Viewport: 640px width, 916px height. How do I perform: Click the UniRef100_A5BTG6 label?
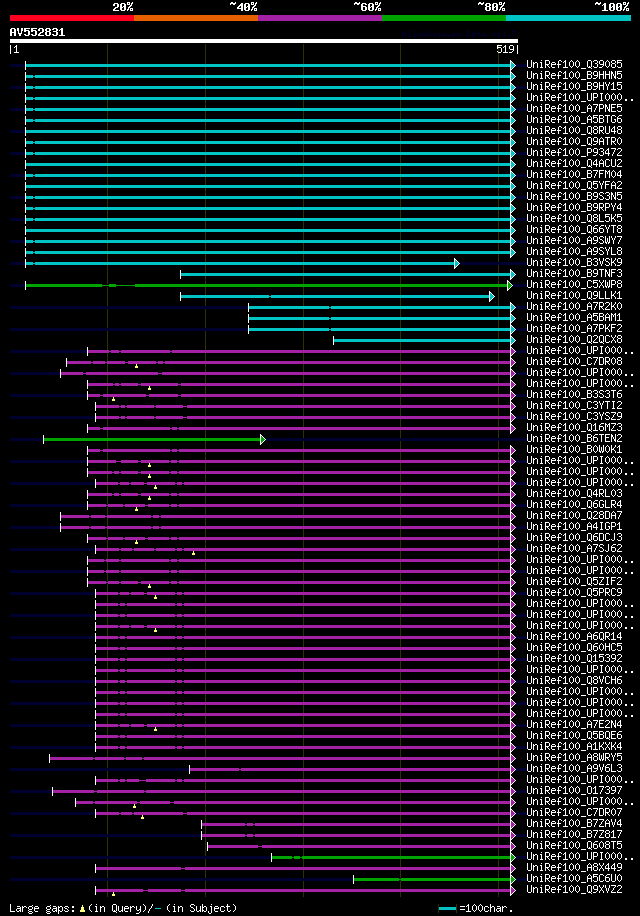pyautogui.click(x=574, y=119)
